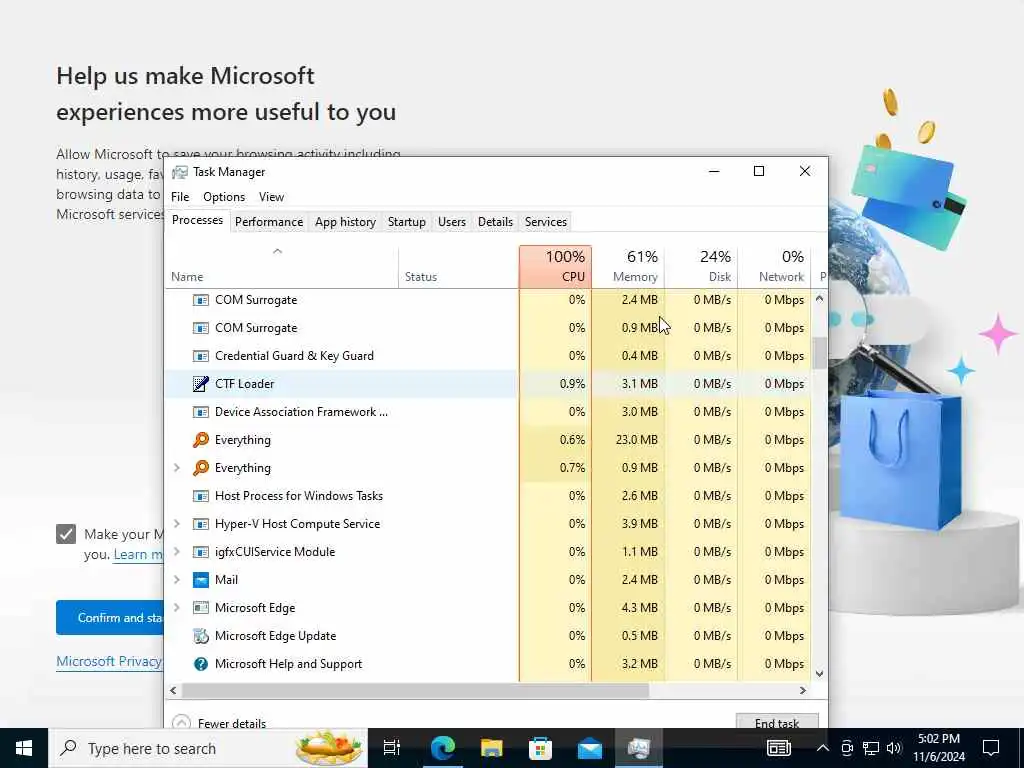This screenshot has width=1024, height=768.
Task: Open the File menu
Action: click(180, 197)
